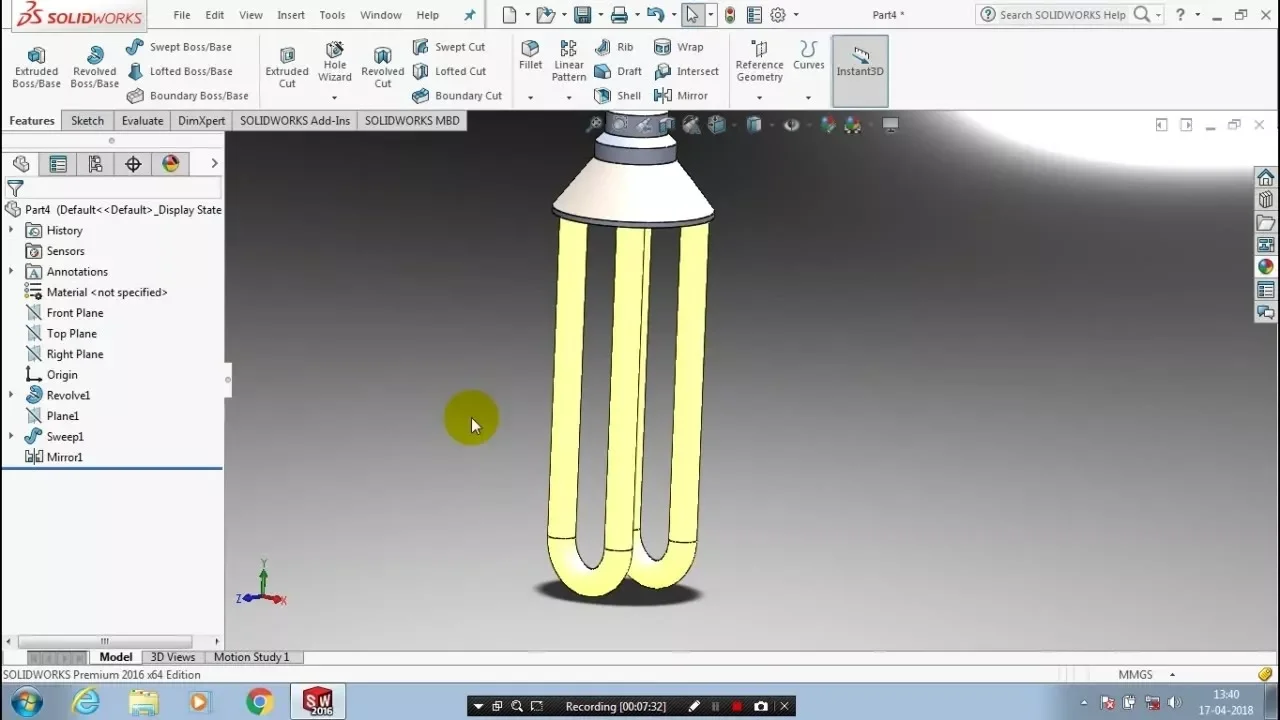Select the Extruded Boss/Base tool

37,68
